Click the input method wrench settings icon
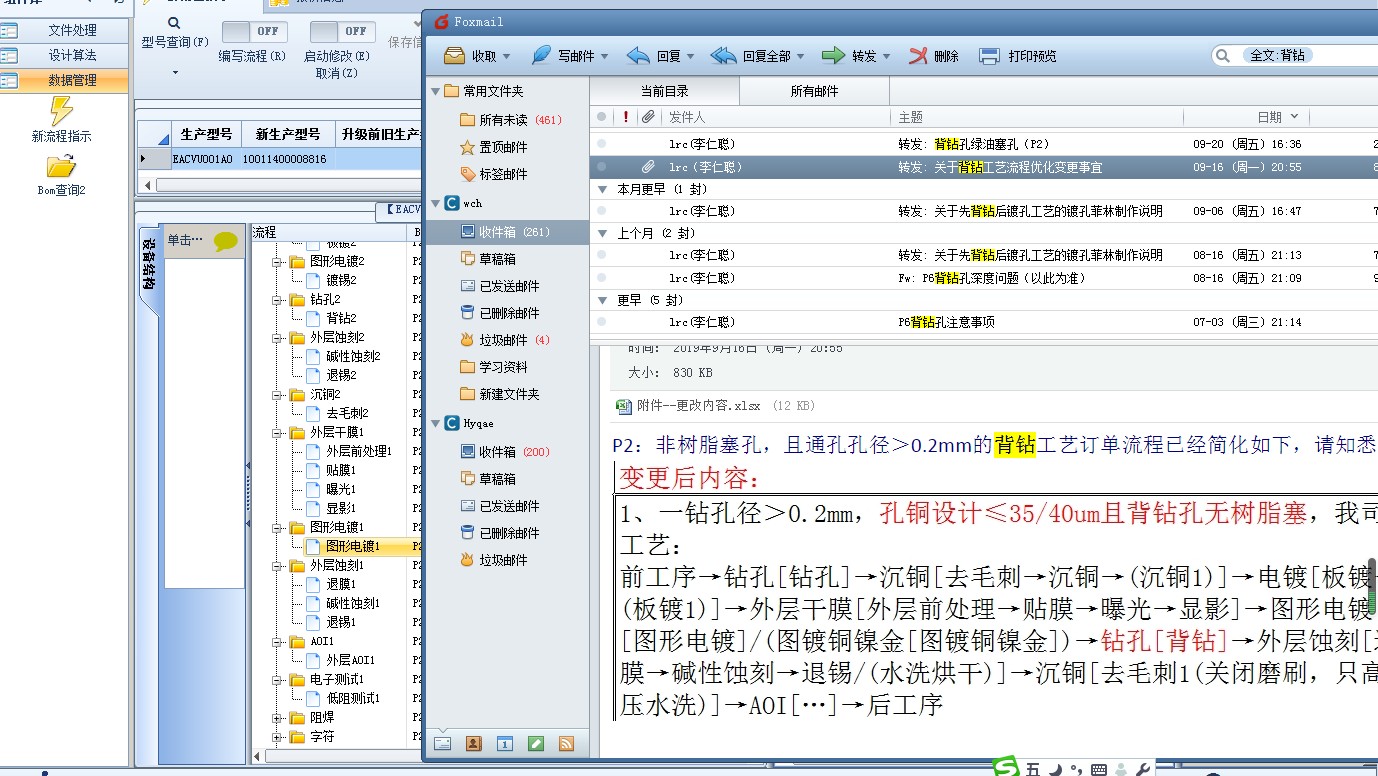The width and height of the screenshot is (1378, 776). tap(1144, 769)
